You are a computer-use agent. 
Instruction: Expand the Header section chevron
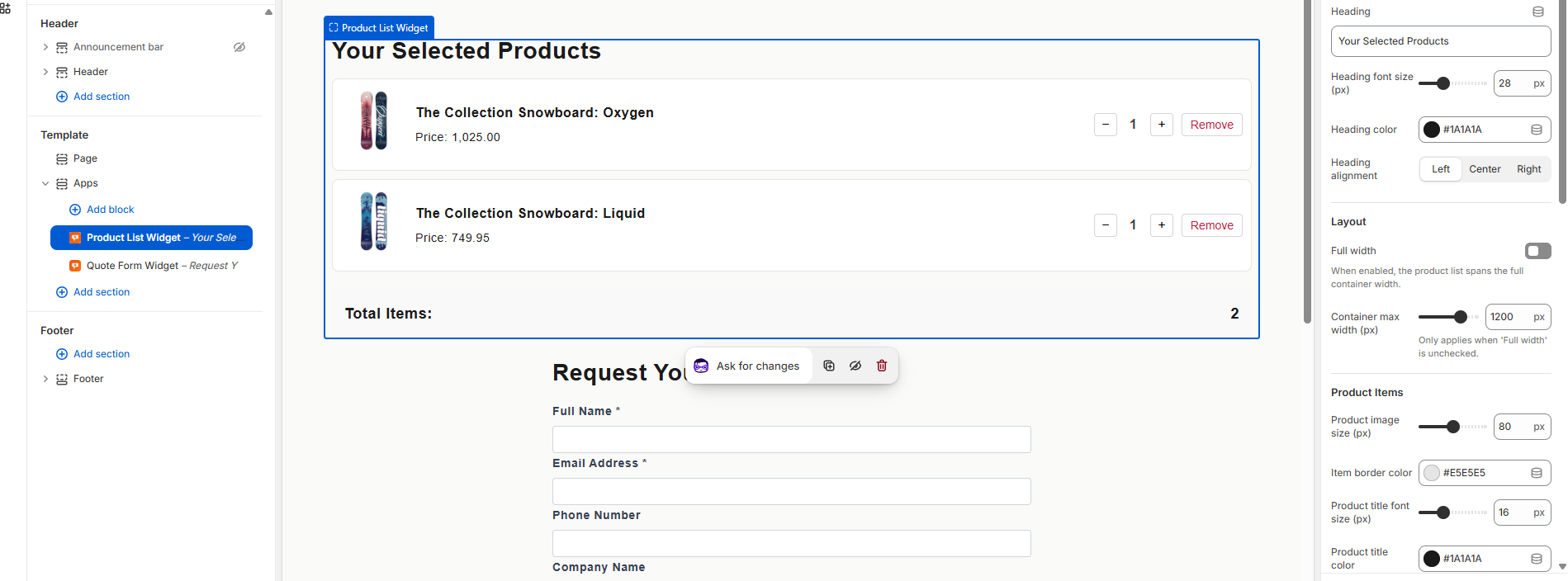point(45,72)
